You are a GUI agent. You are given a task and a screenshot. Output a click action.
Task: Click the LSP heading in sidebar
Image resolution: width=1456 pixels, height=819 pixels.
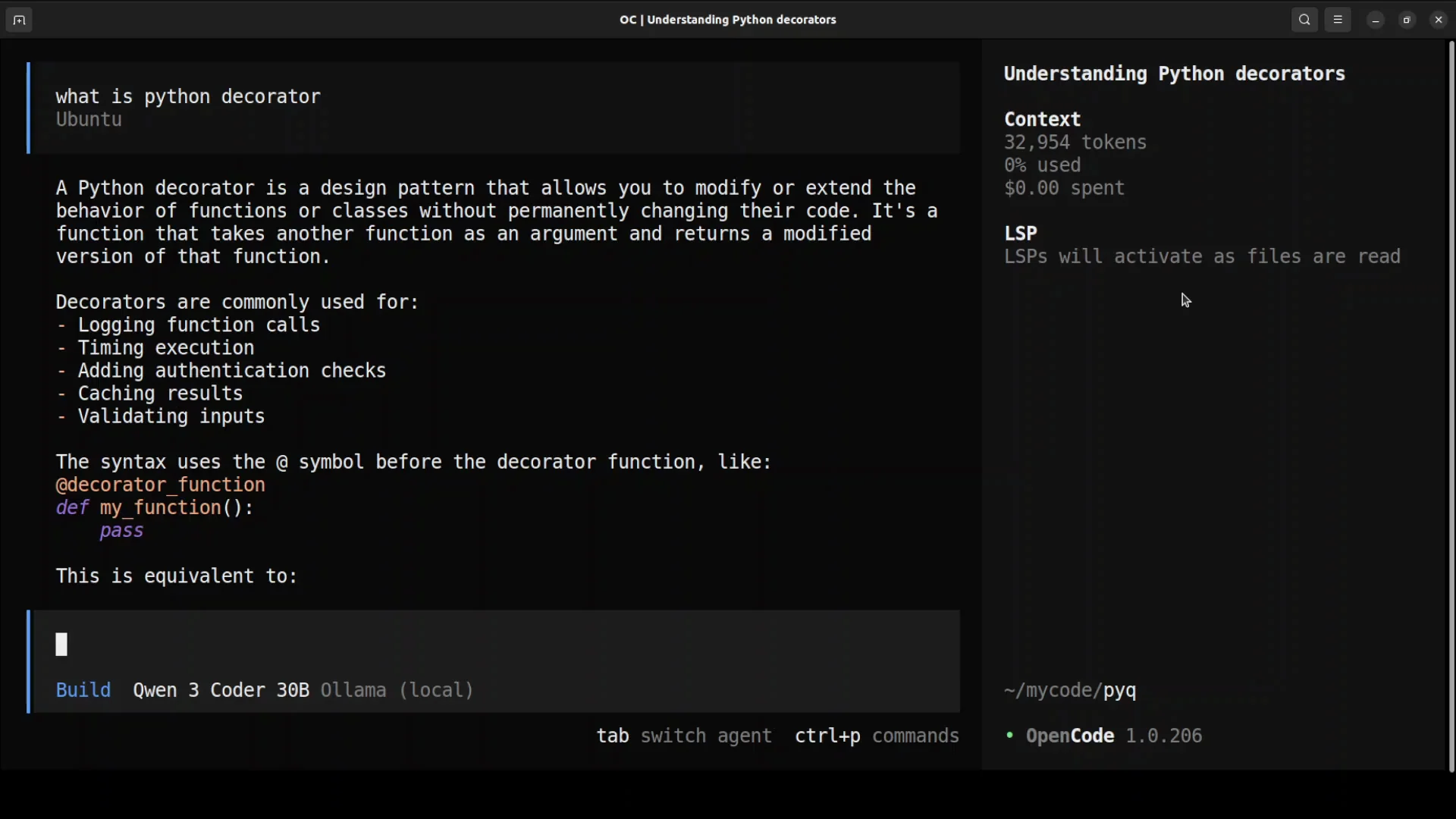[1021, 233]
